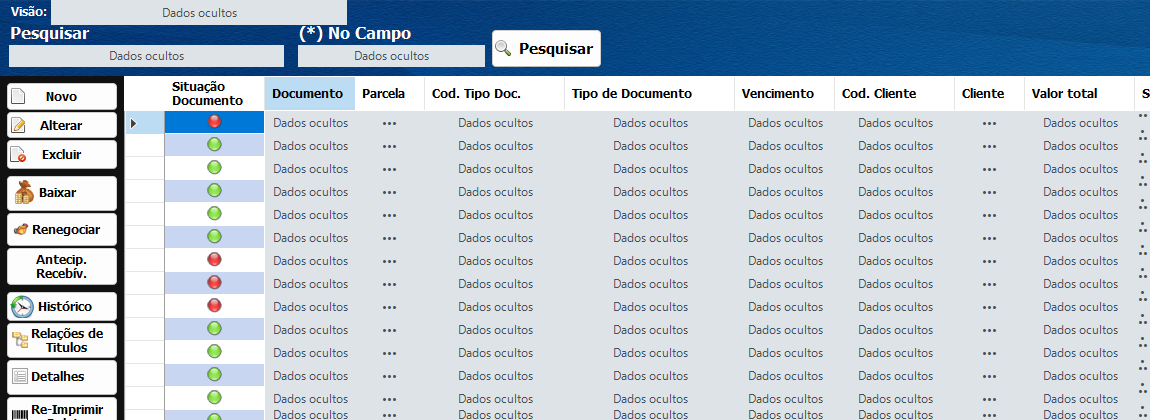Sort by Situação Documento column header

[214, 94]
